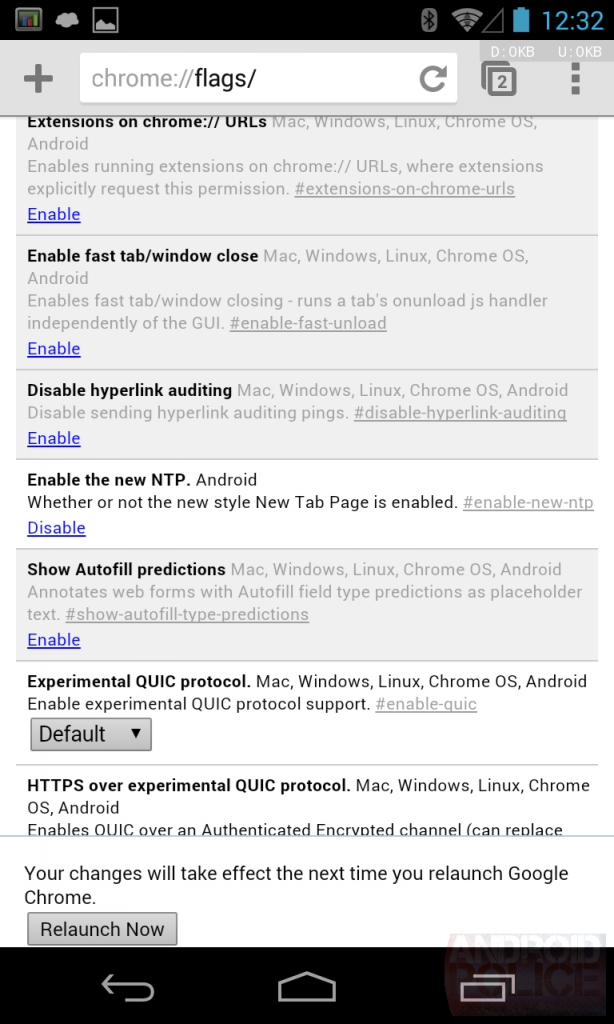Enable Show Autofill predictions
Screen dimensions: 614x1024
click(54, 640)
